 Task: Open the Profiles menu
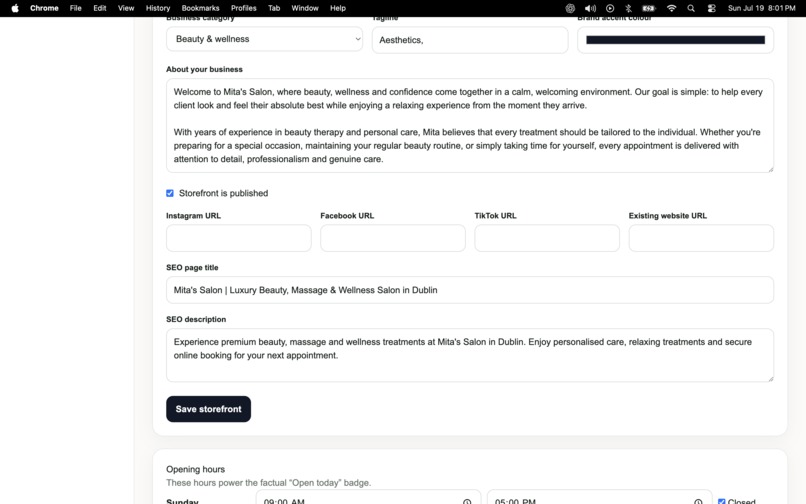(x=244, y=8)
